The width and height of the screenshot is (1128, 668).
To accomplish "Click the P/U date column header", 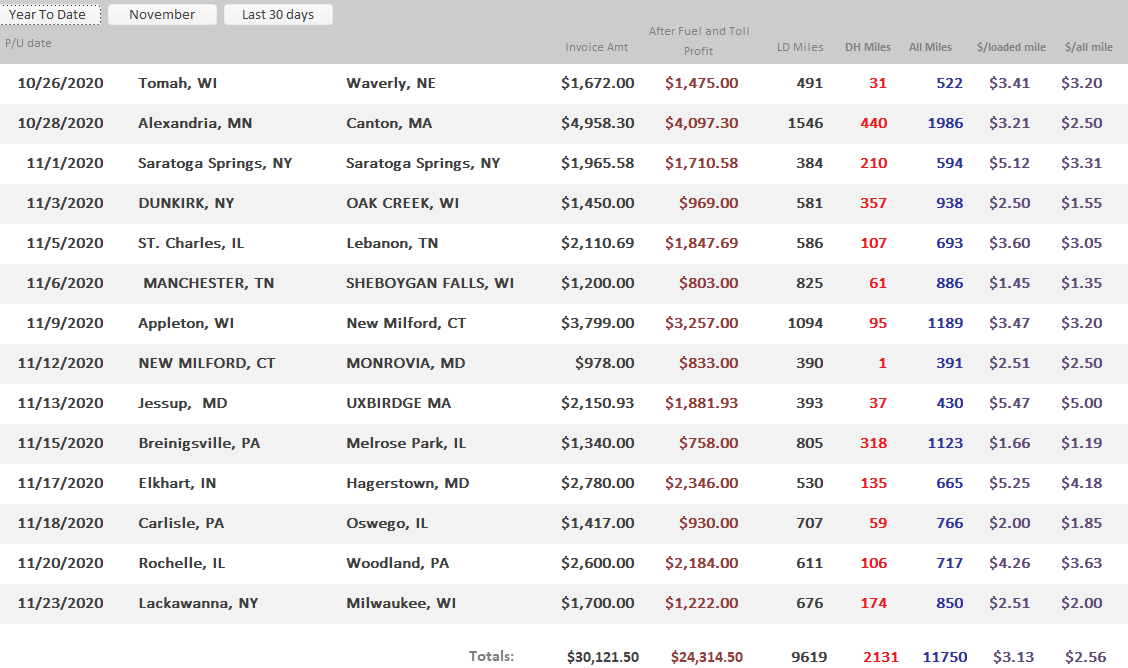I will point(28,43).
